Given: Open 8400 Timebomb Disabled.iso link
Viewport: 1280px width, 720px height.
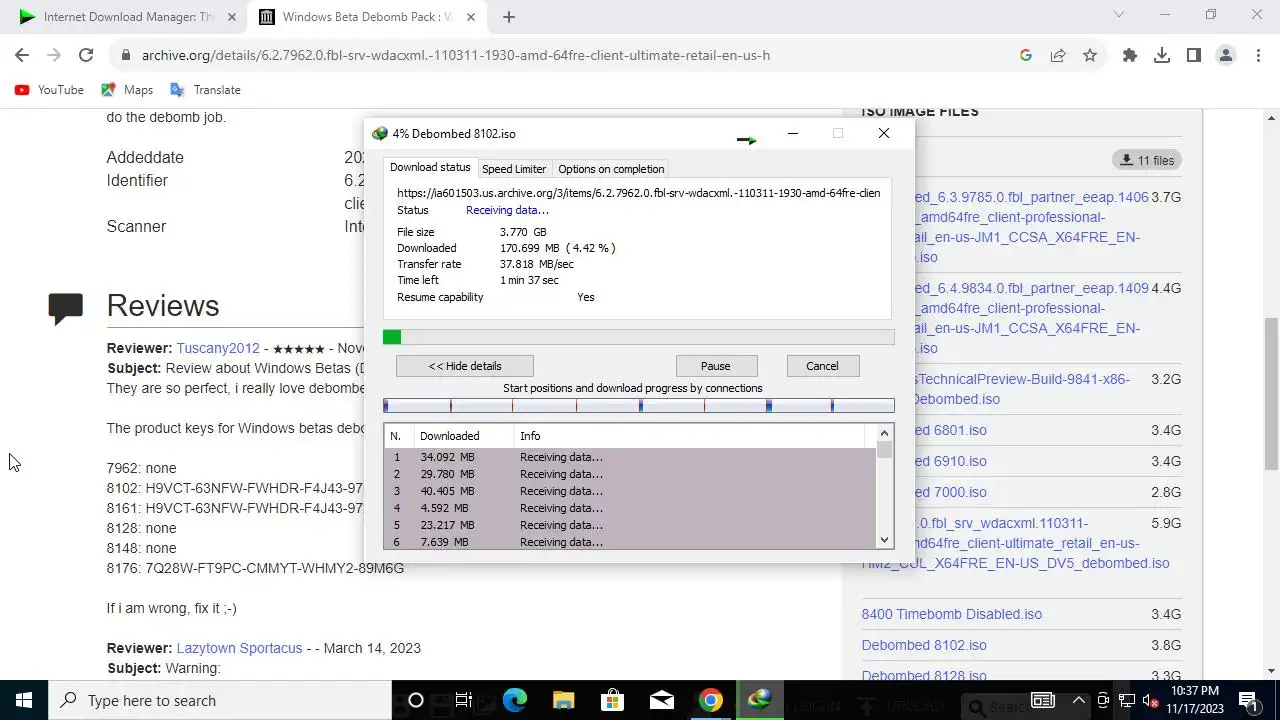Looking at the screenshot, I should pos(952,614).
